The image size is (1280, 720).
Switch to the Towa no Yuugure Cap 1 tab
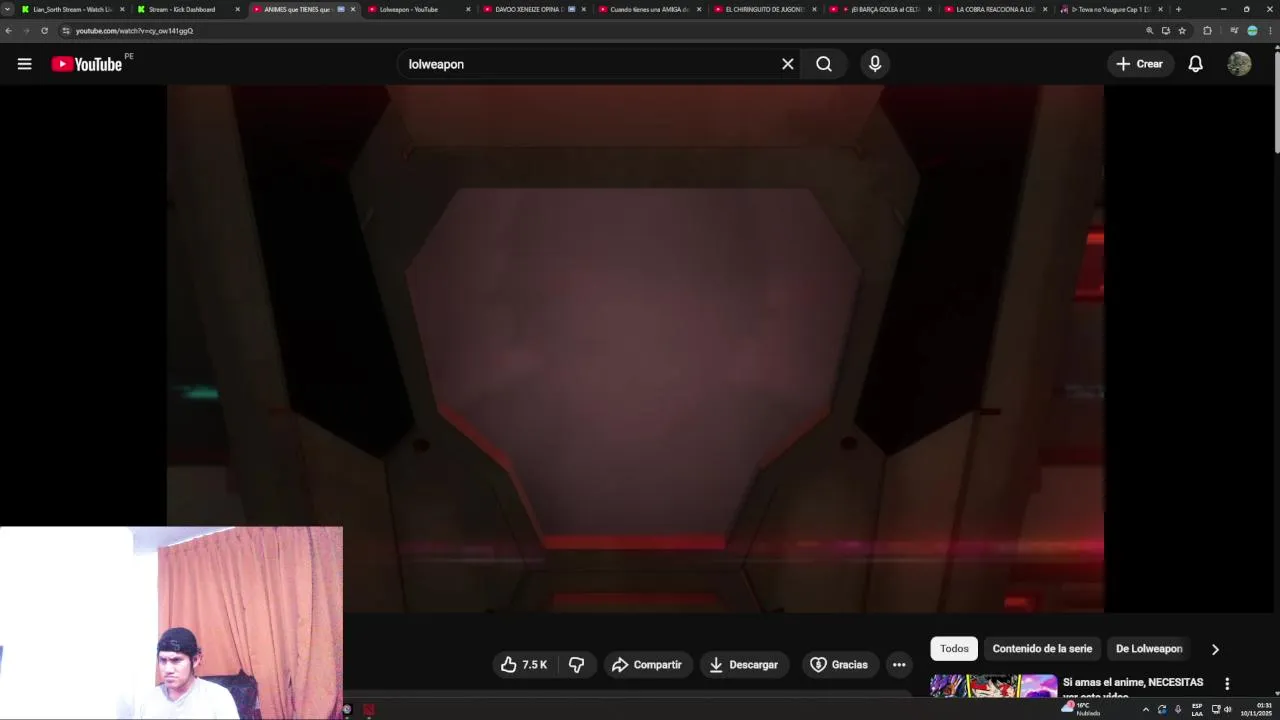(x=1110, y=9)
